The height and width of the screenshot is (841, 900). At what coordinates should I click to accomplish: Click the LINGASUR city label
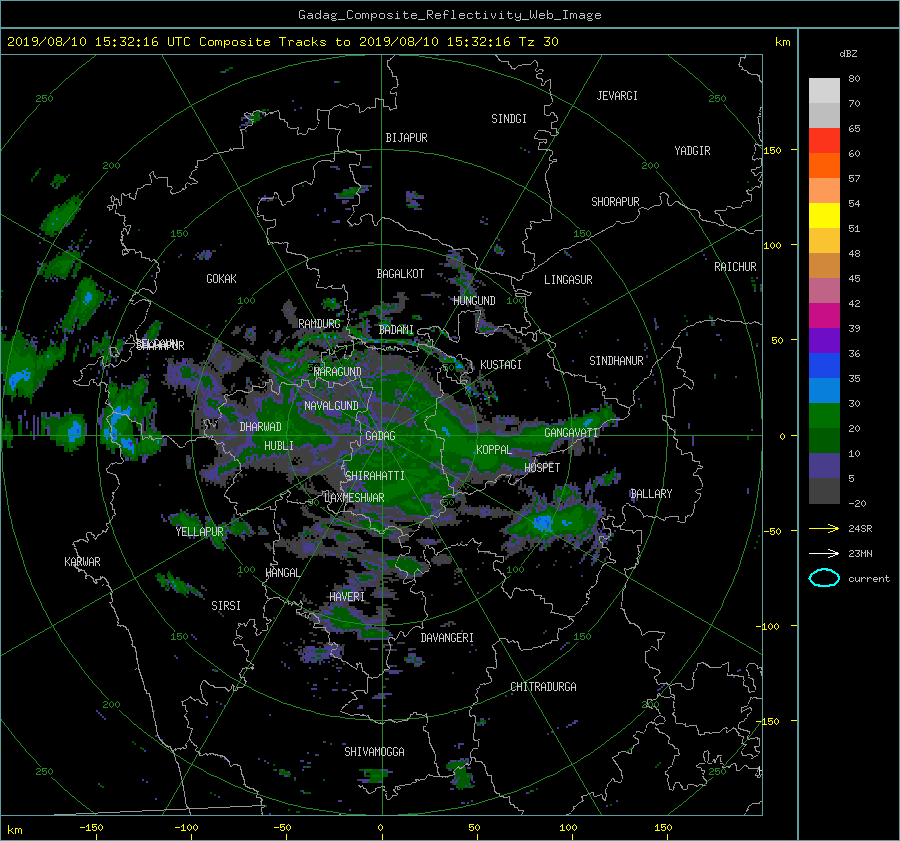click(x=568, y=280)
